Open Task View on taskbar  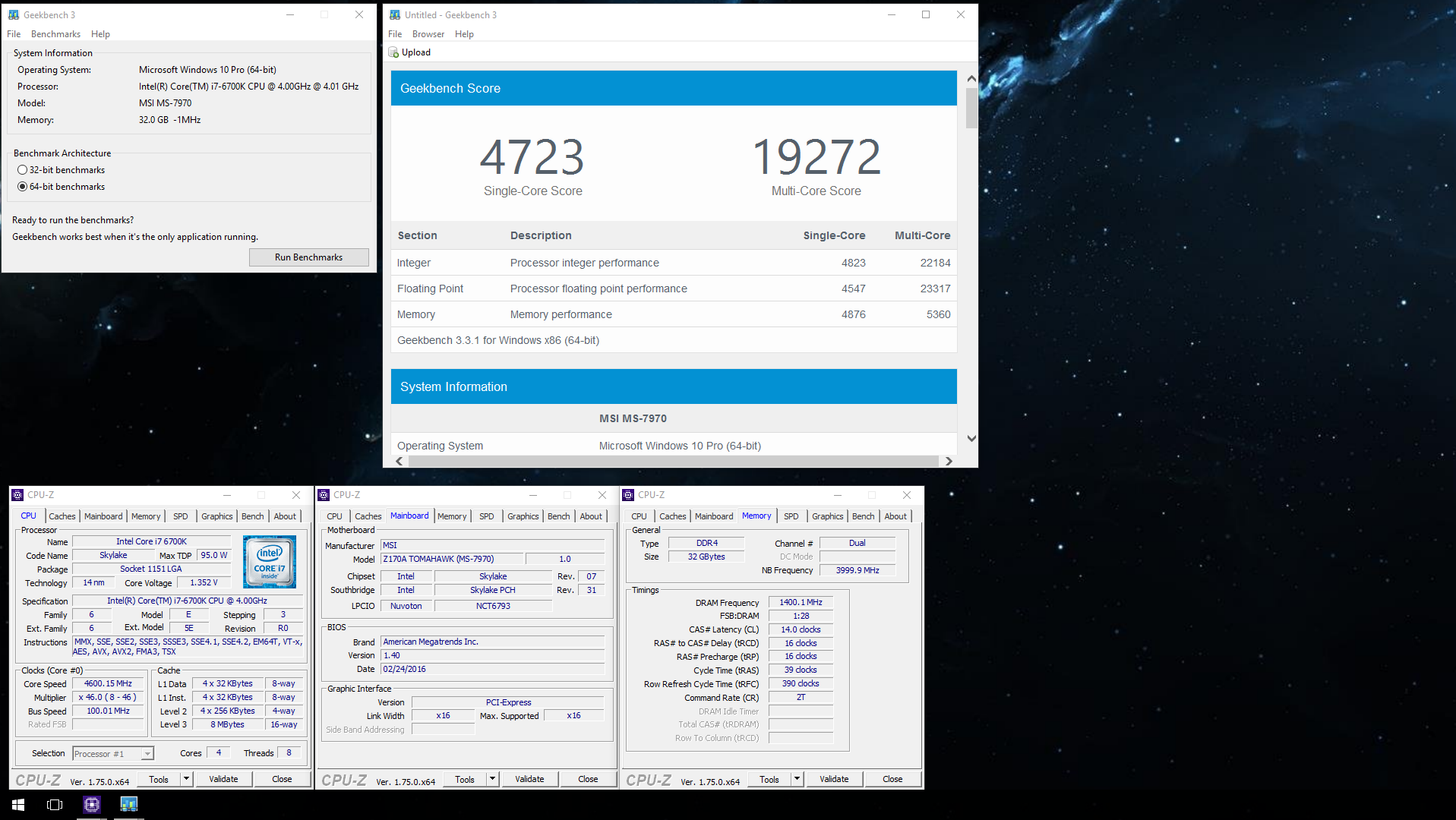click(55, 804)
